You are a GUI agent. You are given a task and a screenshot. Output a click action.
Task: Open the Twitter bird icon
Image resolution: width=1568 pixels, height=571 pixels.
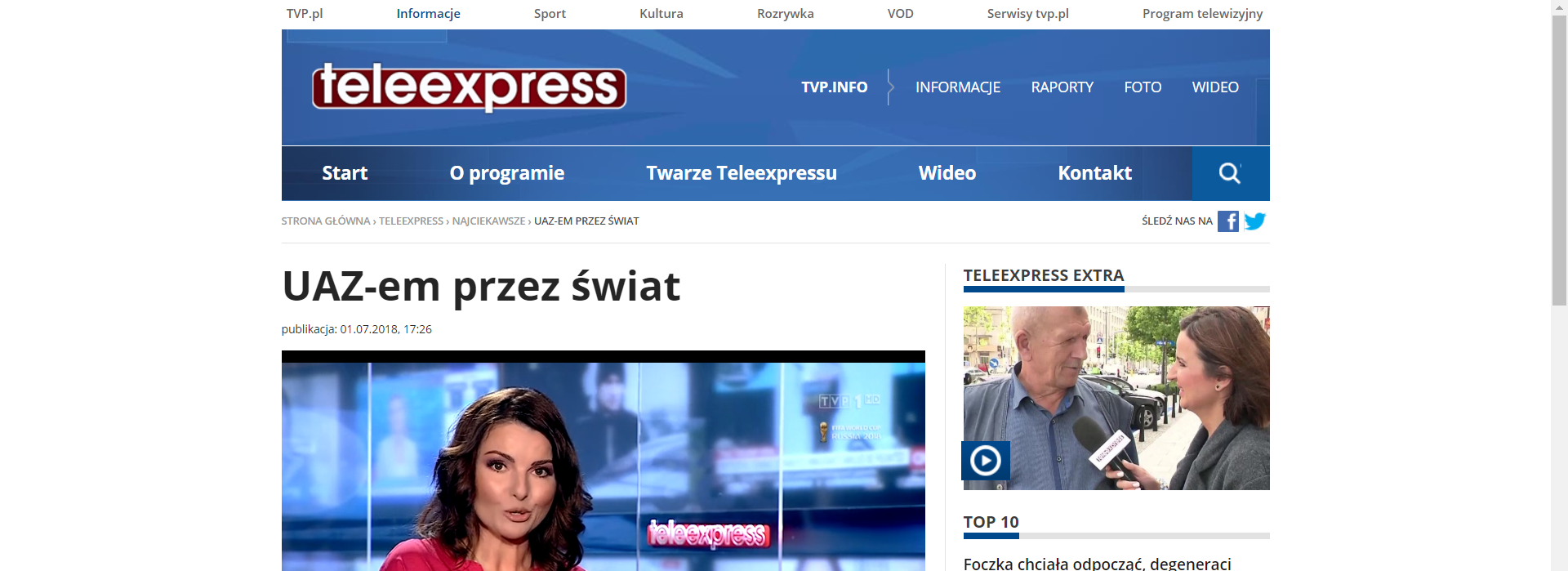[1255, 221]
